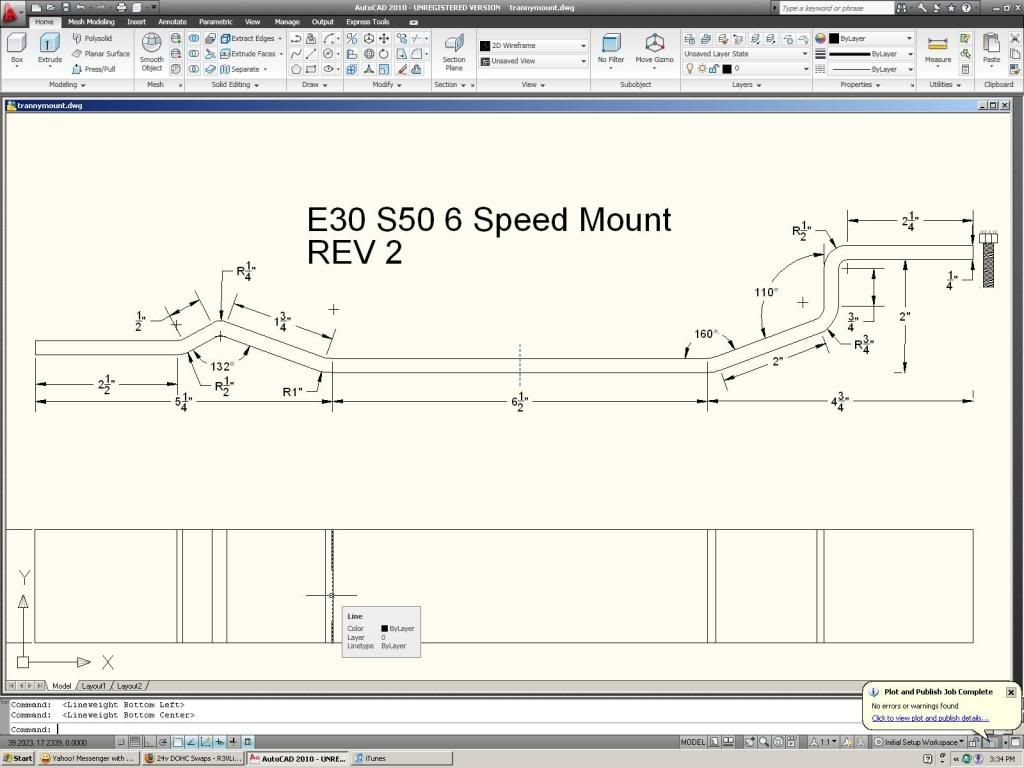The height and width of the screenshot is (768, 1024).
Task: Click the MODEL space status bar button
Action: point(692,742)
